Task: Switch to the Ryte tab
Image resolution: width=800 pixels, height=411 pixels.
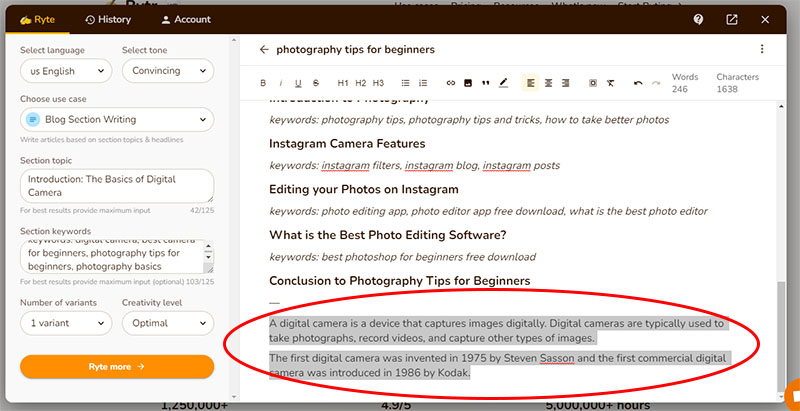Action: (37, 20)
